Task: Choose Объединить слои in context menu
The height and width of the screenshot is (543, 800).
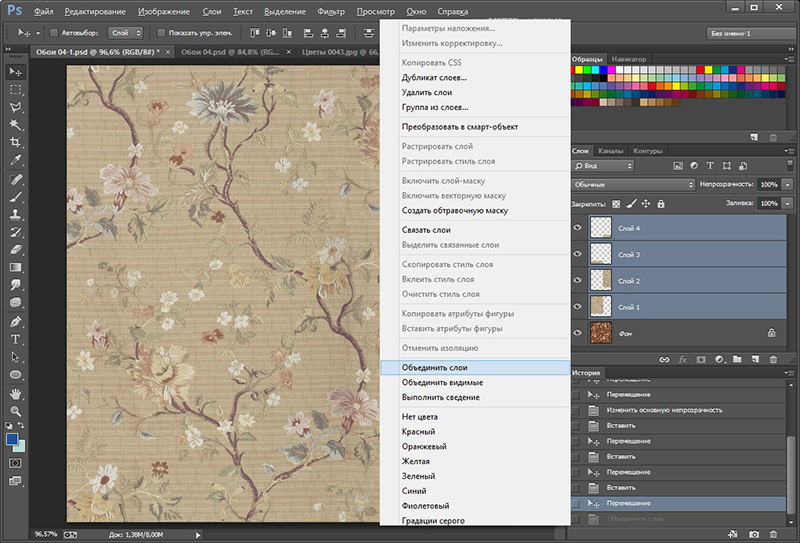Action: tap(475, 367)
